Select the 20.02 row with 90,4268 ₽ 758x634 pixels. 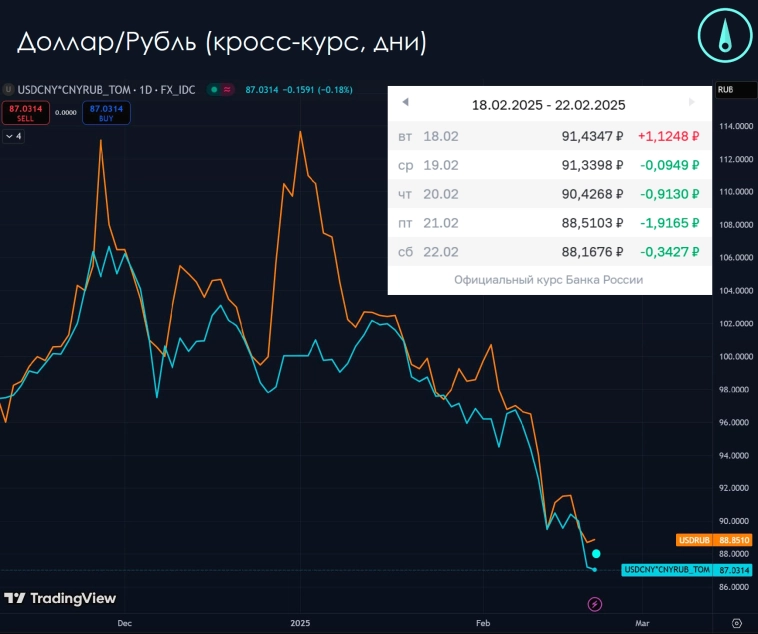tap(550, 194)
